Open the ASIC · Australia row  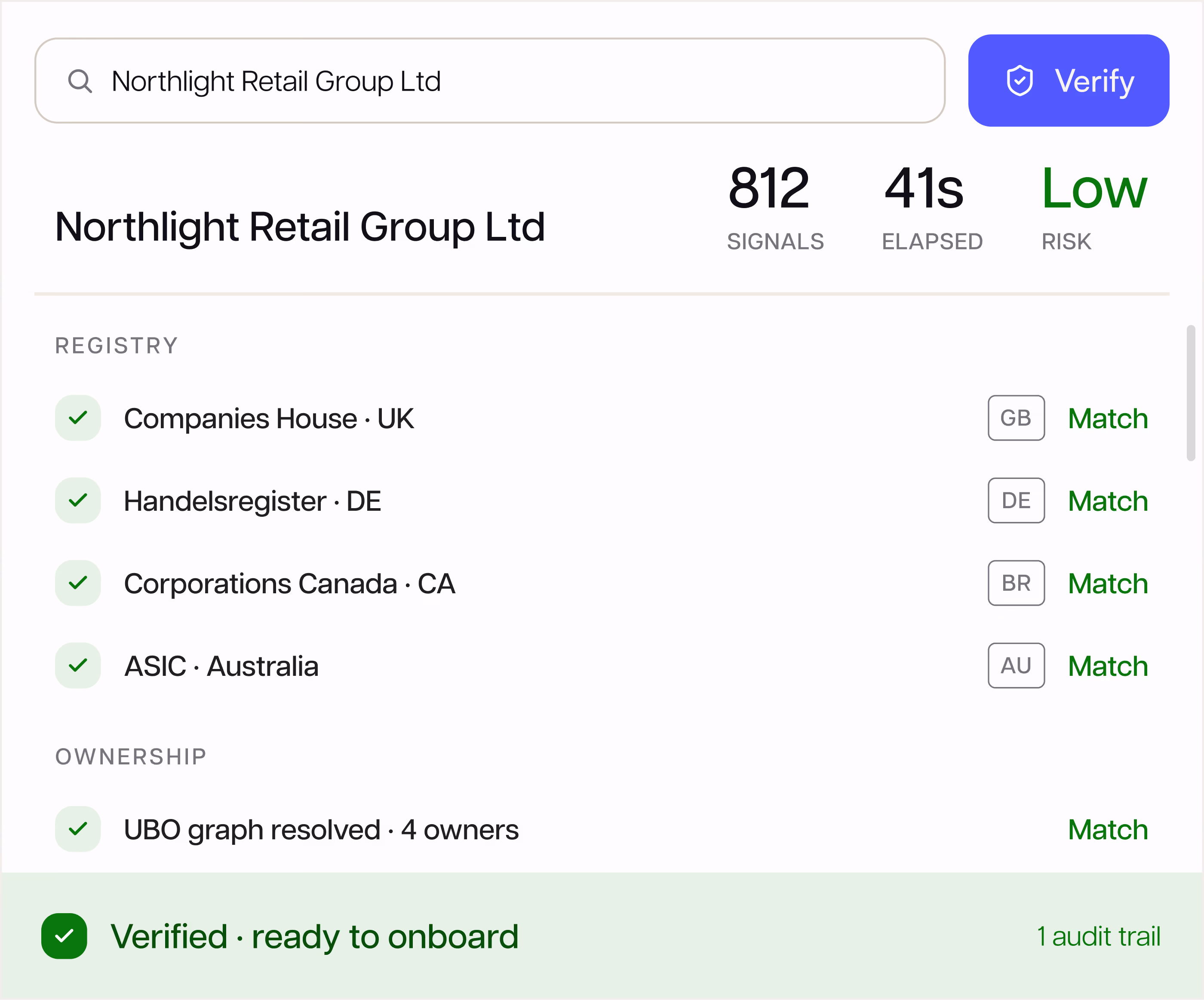coord(602,666)
